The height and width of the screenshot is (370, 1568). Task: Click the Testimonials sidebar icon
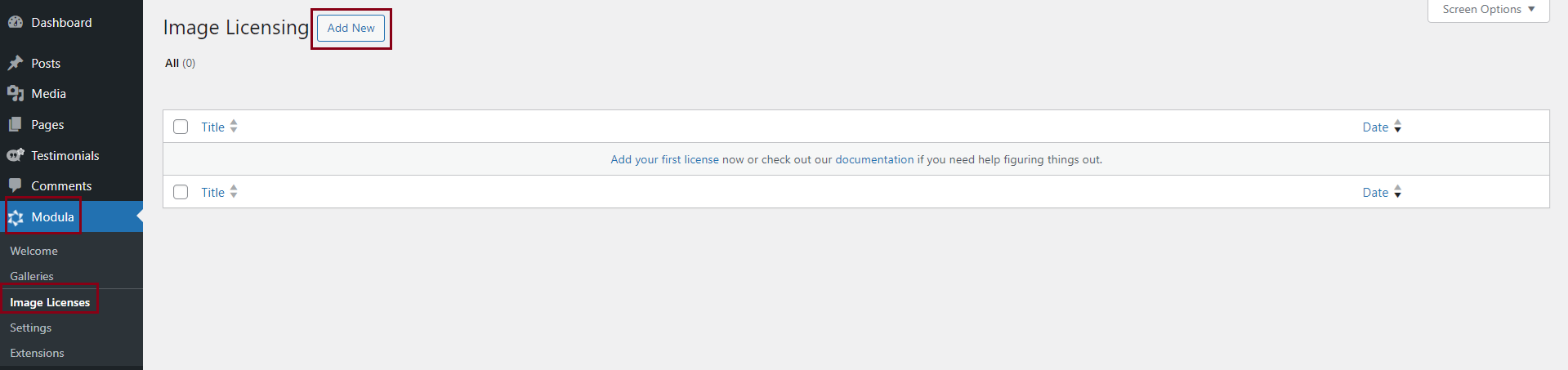click(15, 155)
